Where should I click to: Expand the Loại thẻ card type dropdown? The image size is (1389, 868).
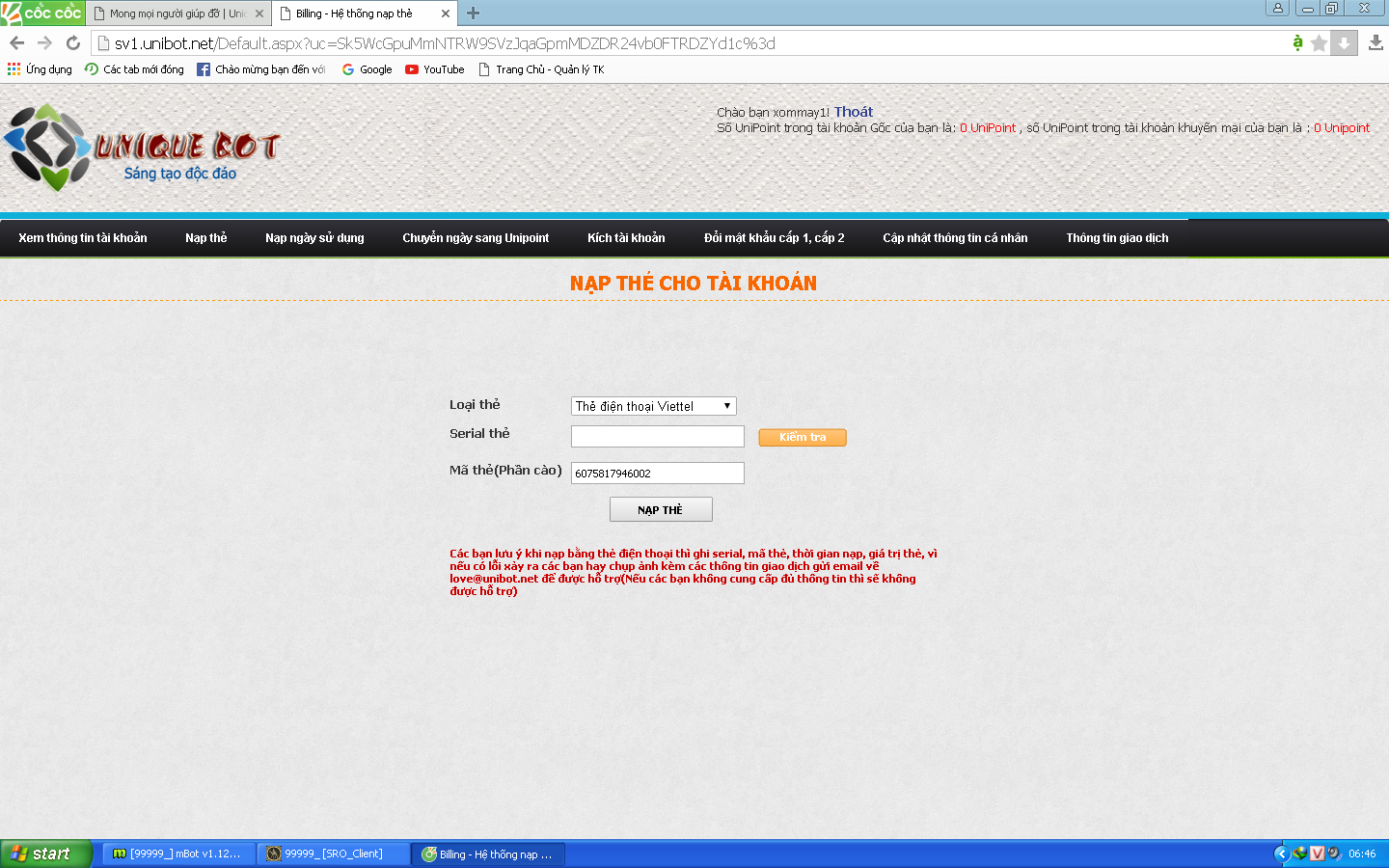(653, 406)
